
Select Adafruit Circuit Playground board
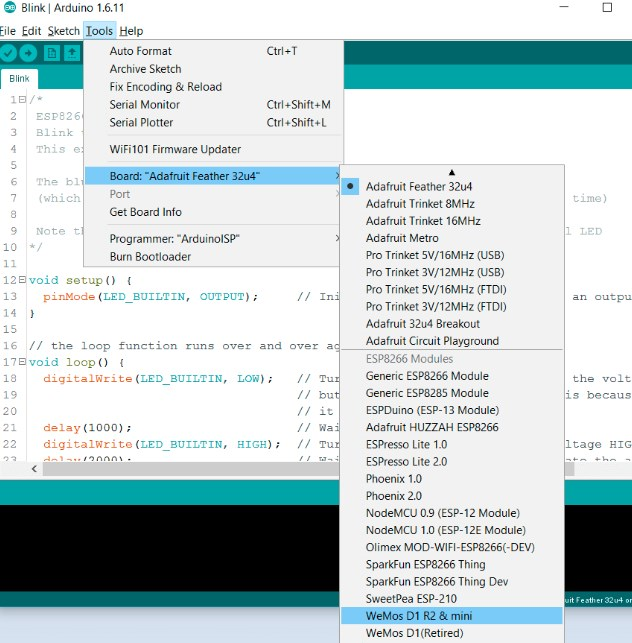453,341
